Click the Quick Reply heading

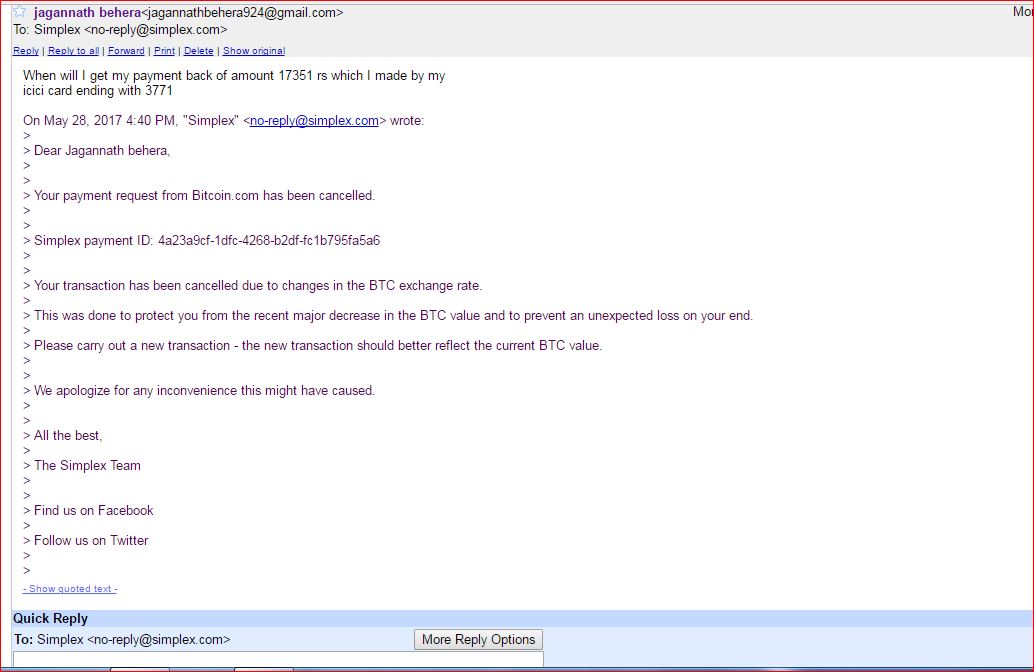point(51,619)
